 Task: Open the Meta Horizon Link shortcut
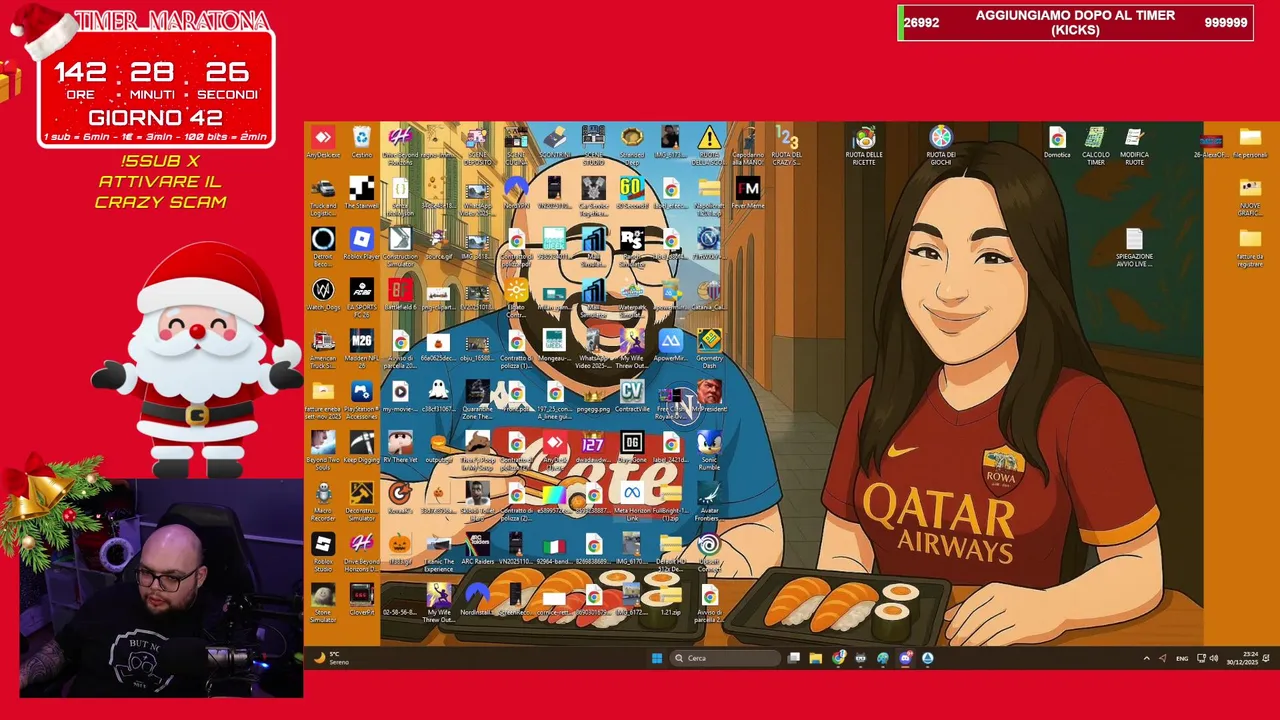[631, 502]
